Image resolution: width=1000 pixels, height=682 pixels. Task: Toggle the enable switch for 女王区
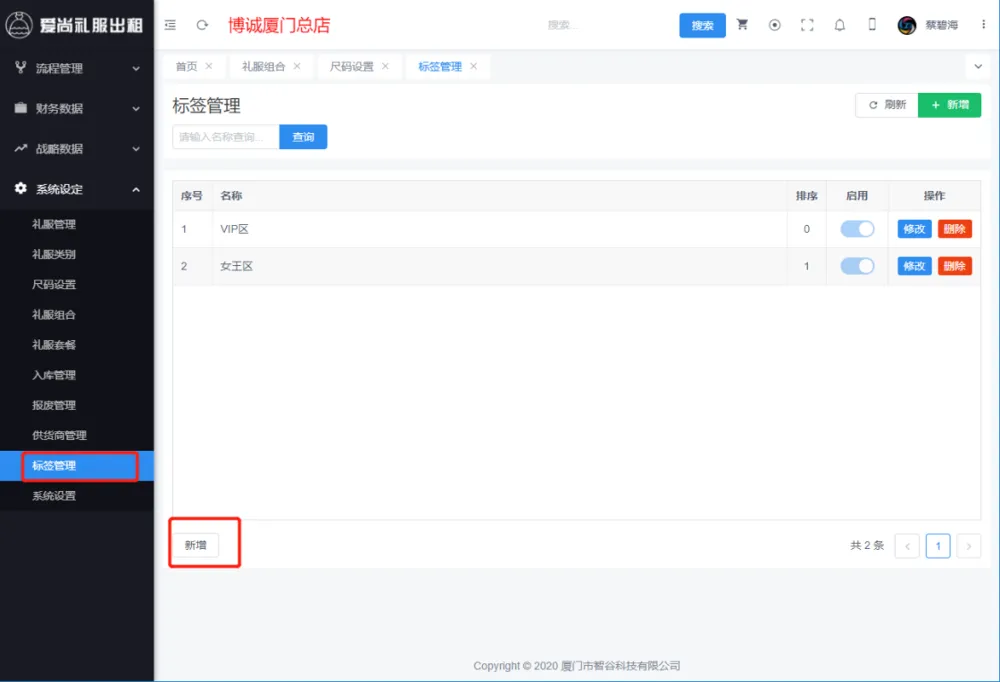coord(857,266)
